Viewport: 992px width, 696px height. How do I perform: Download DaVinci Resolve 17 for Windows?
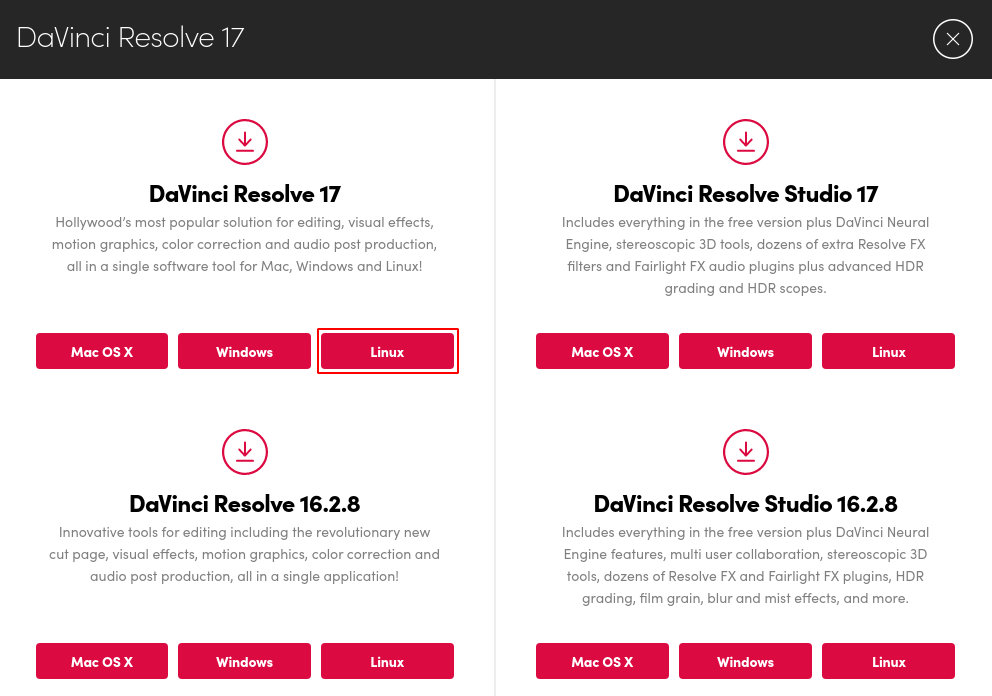tap(244, 351)
